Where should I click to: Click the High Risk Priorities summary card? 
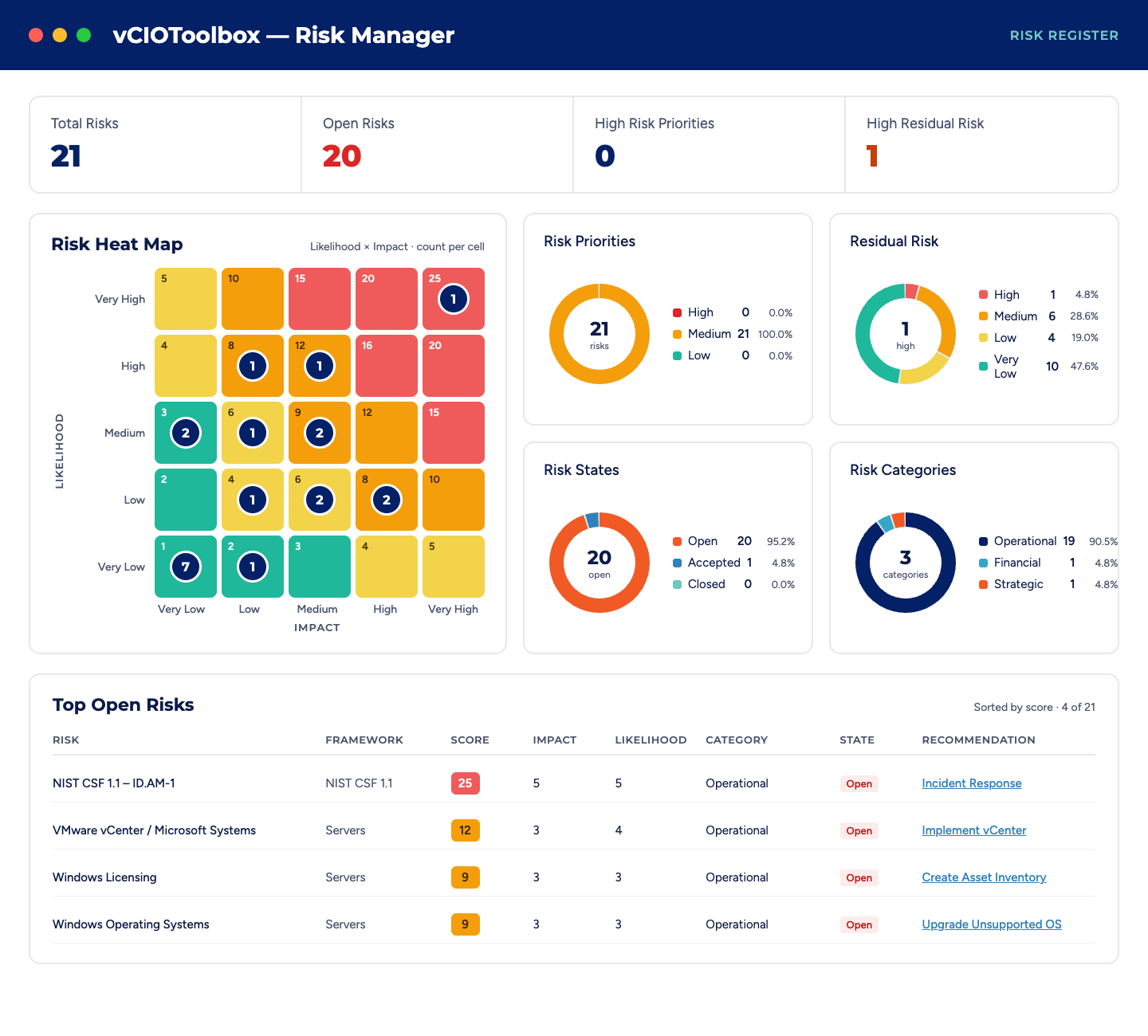click(x=710, y=145)
